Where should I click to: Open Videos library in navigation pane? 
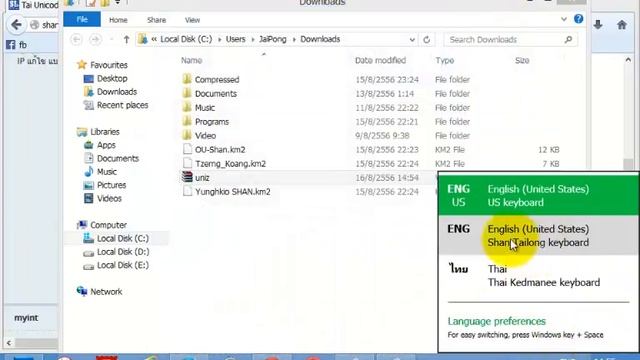point(109,198)
